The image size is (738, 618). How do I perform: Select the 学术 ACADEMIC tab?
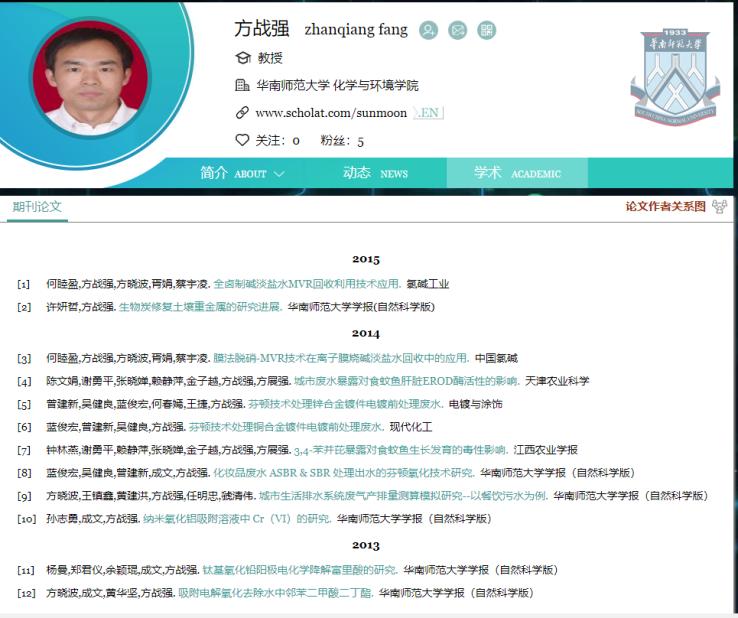[x=517, y=173]
